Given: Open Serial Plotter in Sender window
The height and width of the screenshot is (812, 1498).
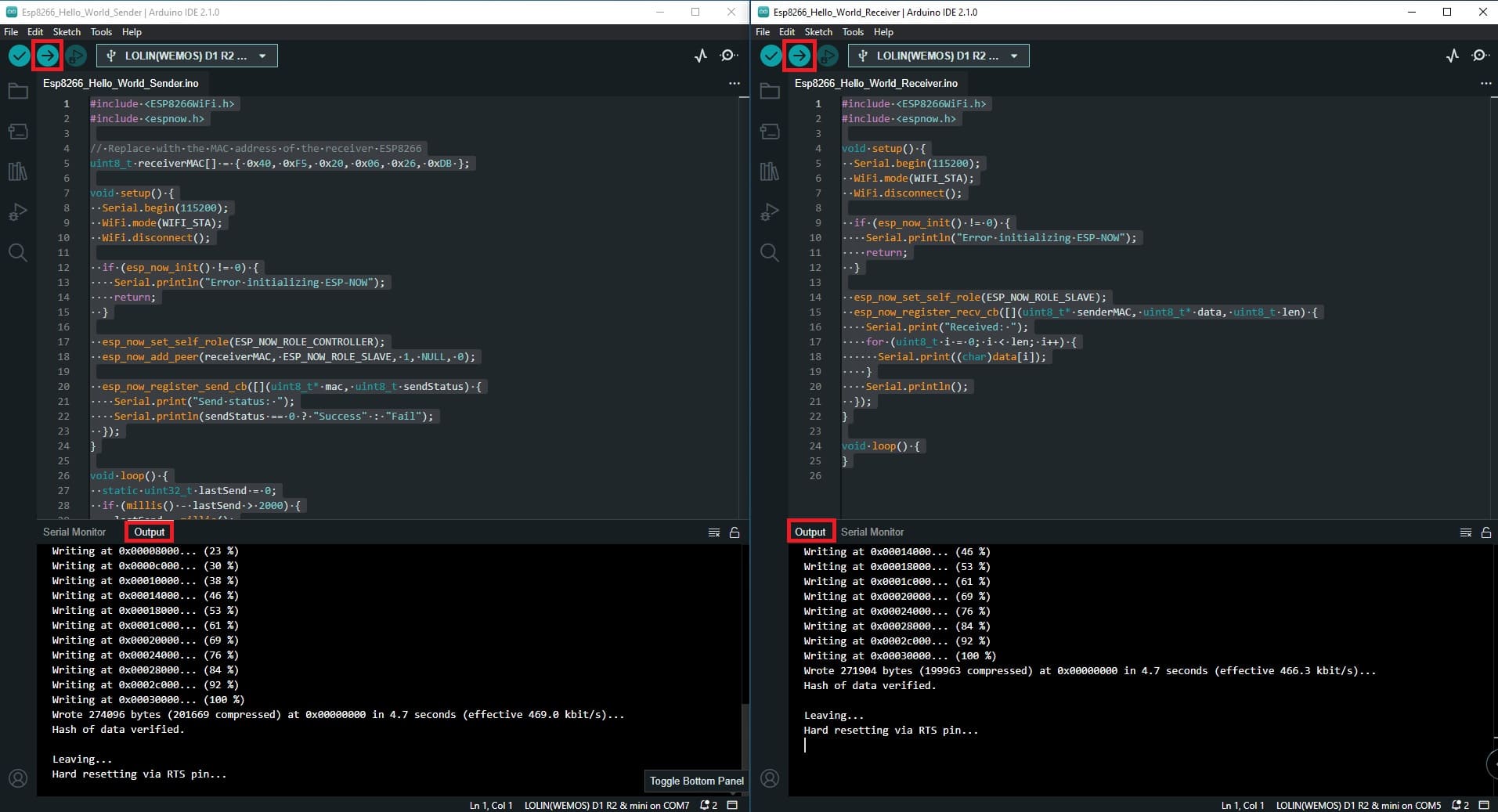Looking at the screenshot, I should click(700, 56).
